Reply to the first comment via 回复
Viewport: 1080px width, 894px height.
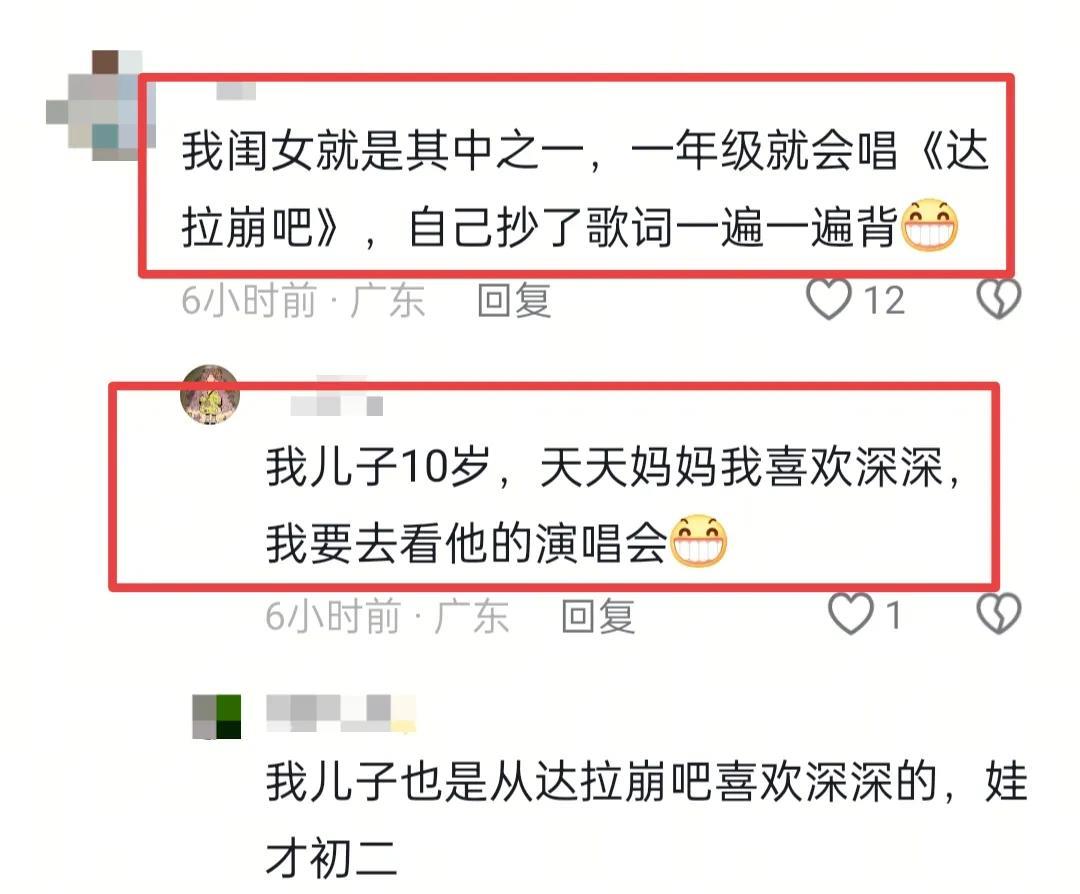[515, 301]
